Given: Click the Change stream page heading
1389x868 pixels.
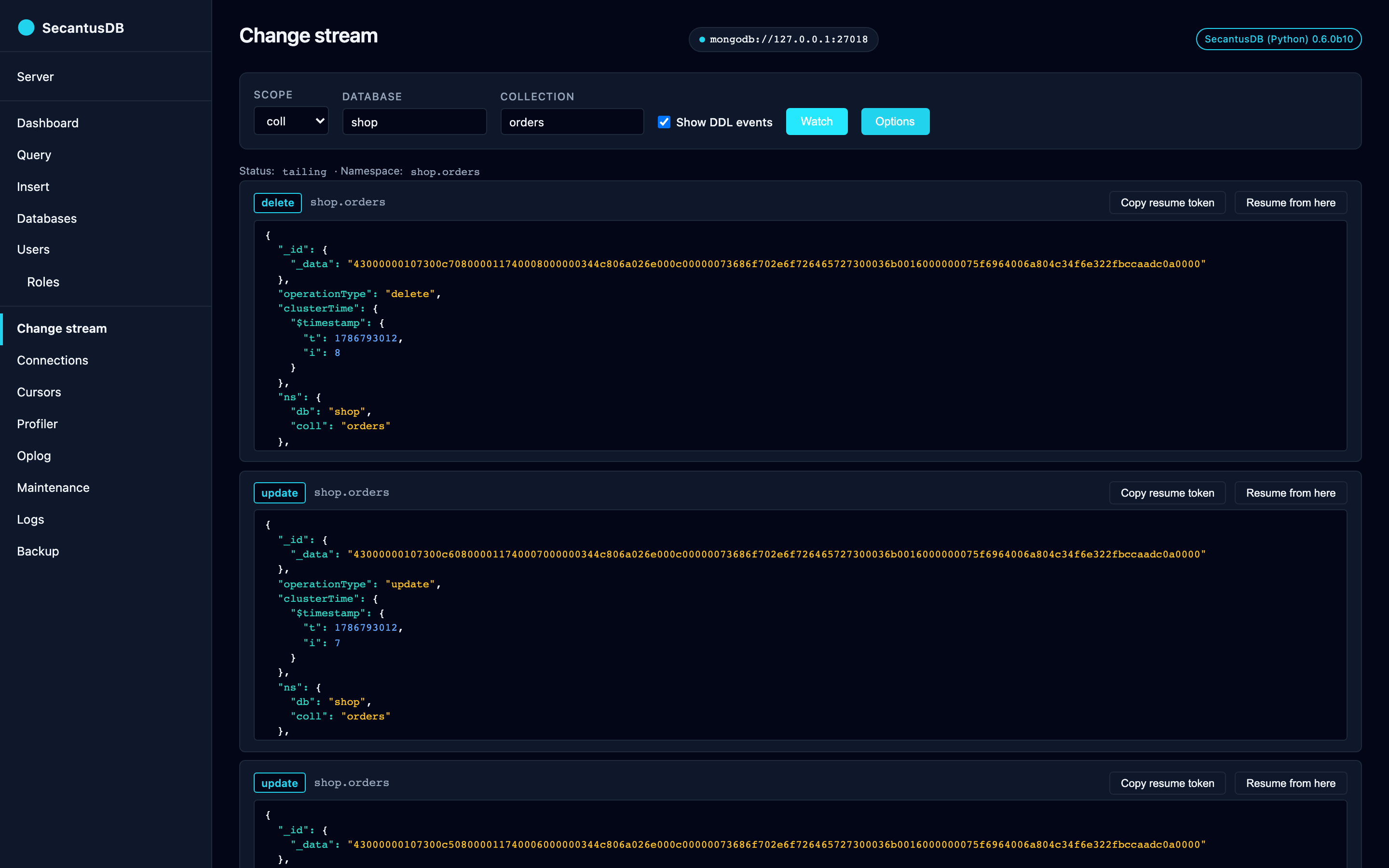Looking at the screenshot, I should [x=308, y=36].
